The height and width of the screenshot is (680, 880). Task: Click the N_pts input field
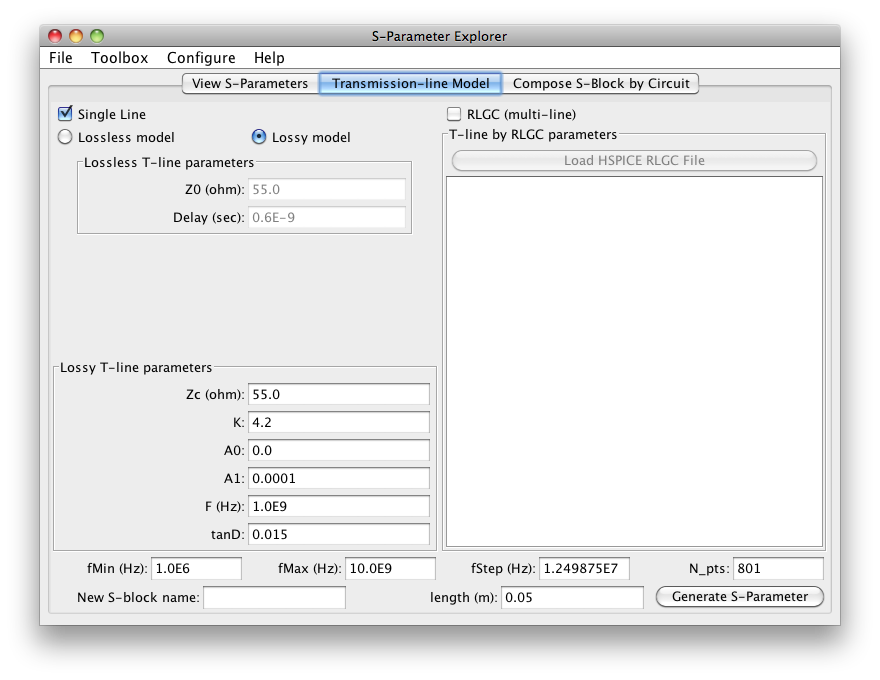coord(778,569)
